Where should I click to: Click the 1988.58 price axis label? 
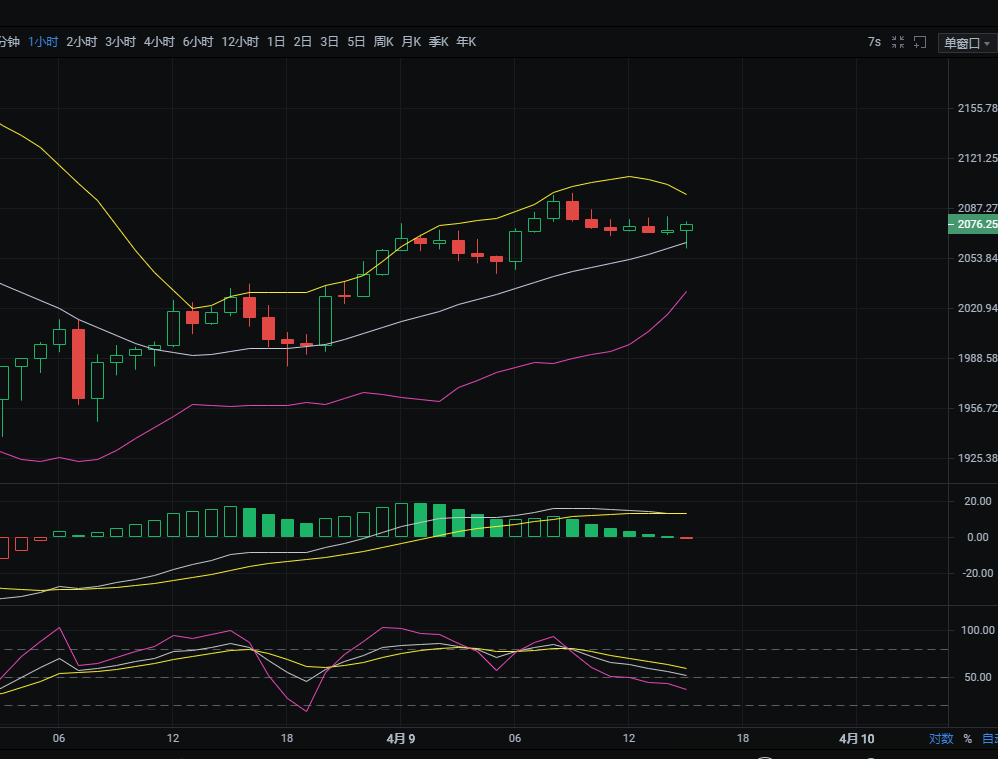(977, 358)
